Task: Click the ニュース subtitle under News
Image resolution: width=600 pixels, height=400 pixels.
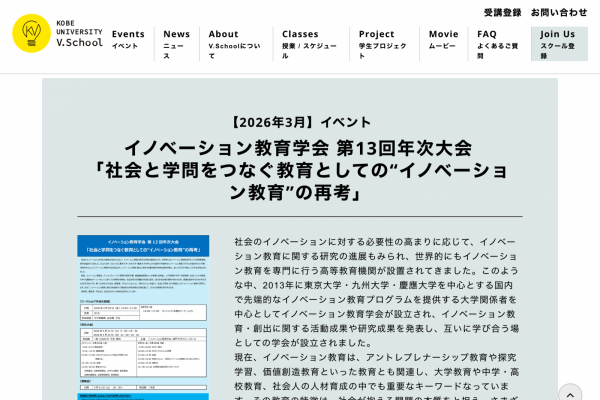Action: [173, 50]
